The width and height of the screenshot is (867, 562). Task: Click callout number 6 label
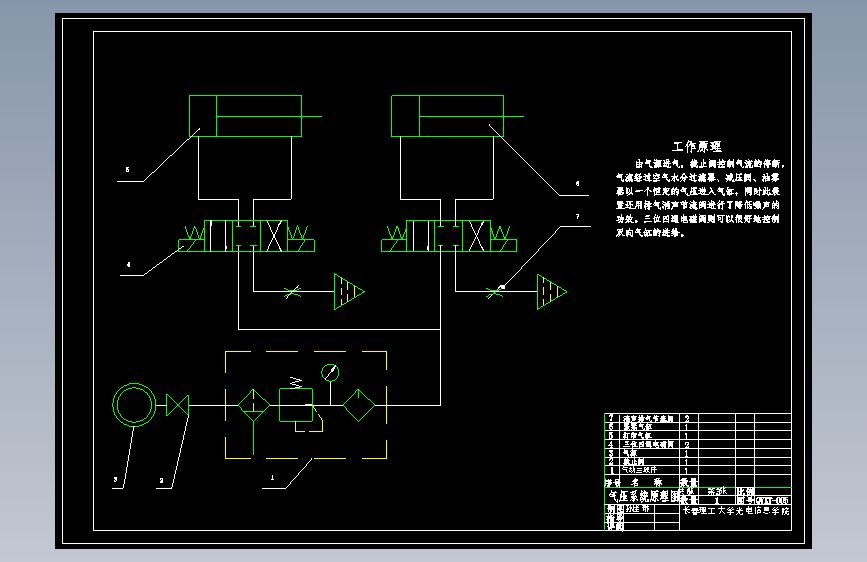(x=577, y=184)
